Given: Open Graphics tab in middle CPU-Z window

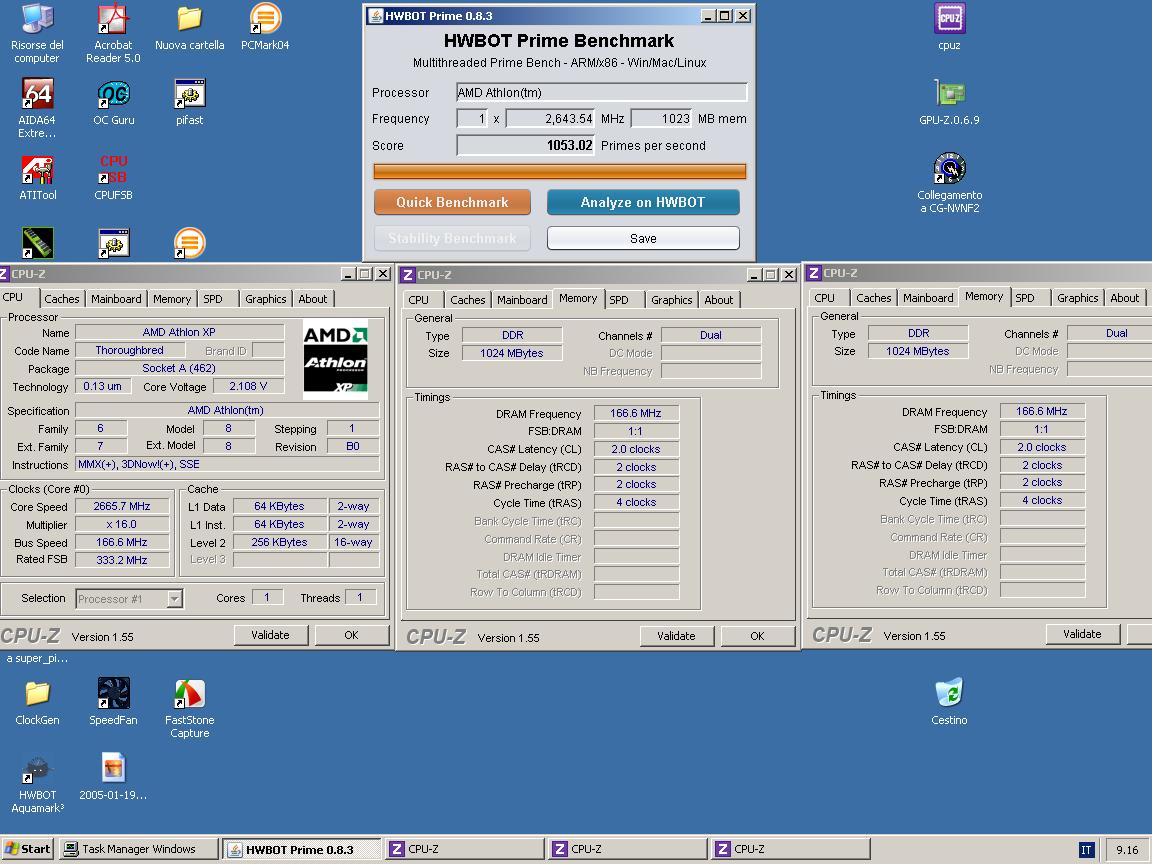Looking at the screenshot, I should coord(672,300).
